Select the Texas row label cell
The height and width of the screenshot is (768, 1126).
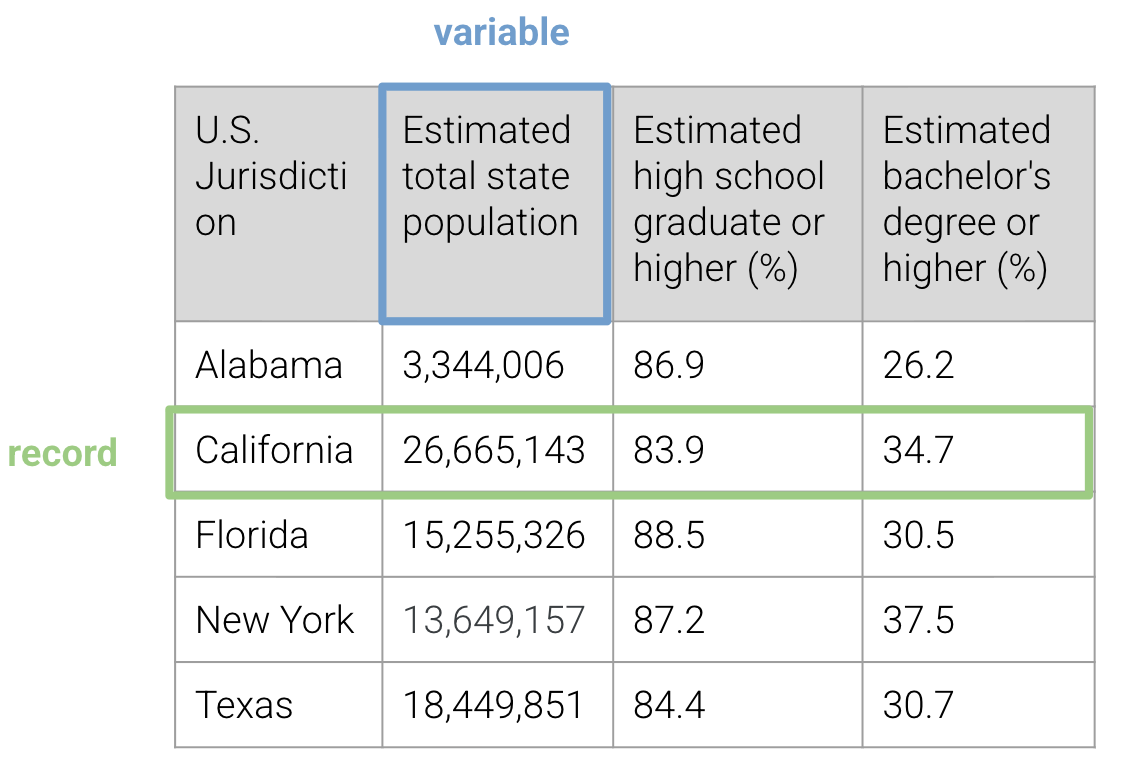tap(244, 705)
